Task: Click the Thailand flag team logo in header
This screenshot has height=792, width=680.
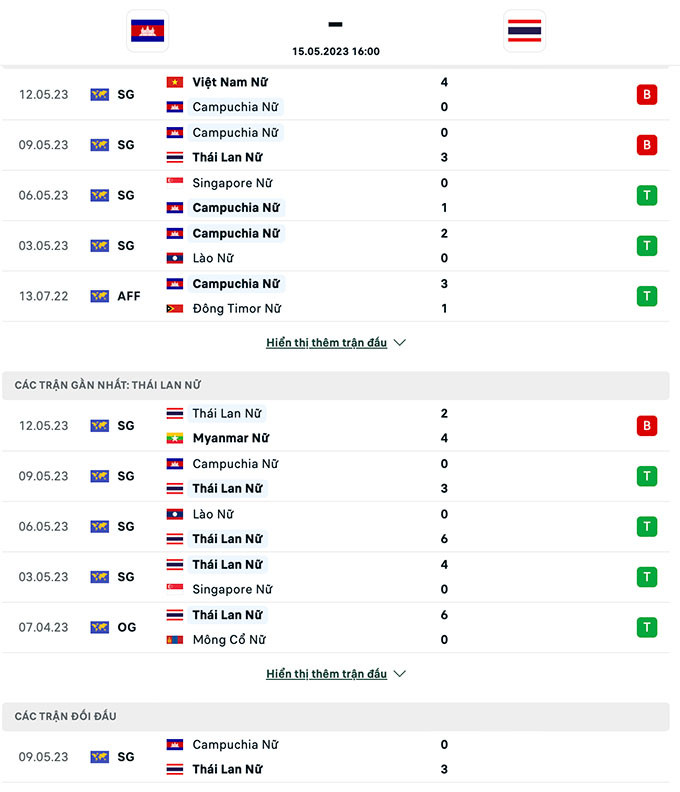Action: pos(525,31)
